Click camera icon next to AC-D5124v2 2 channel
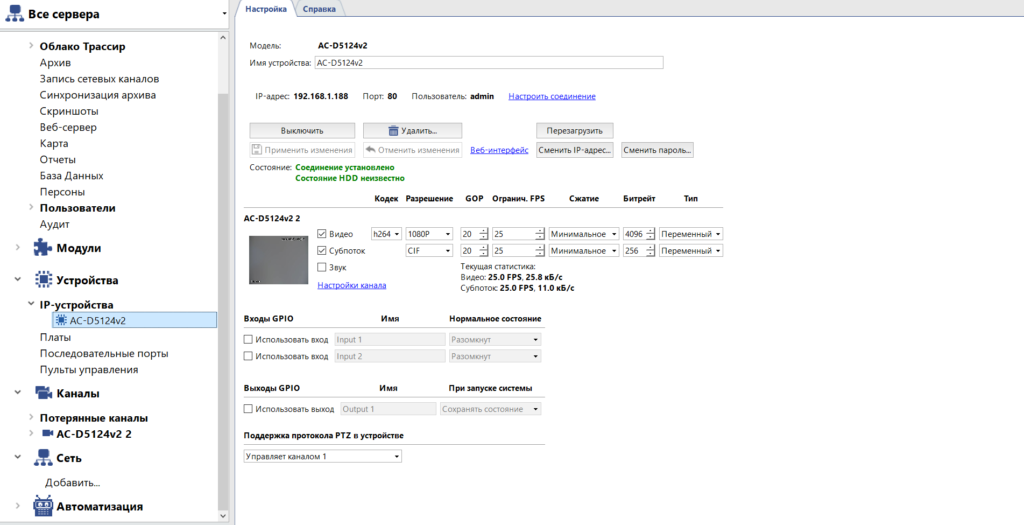This screenshot has height=525, width=1024. 46,434
